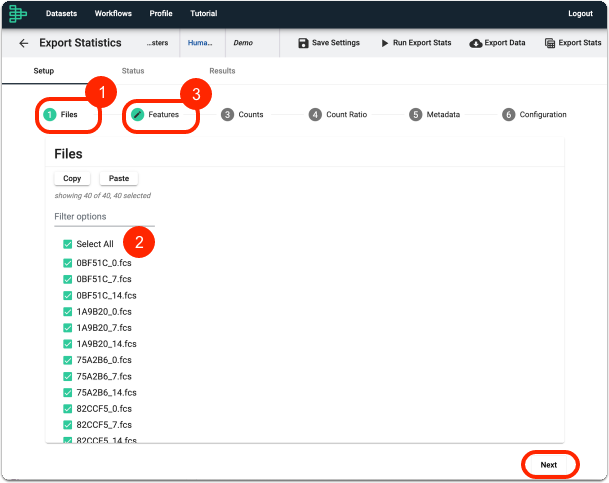Click the Run Export Stats label
The image size is (609, 483).
pyautogui.click(x=422, y=43)
